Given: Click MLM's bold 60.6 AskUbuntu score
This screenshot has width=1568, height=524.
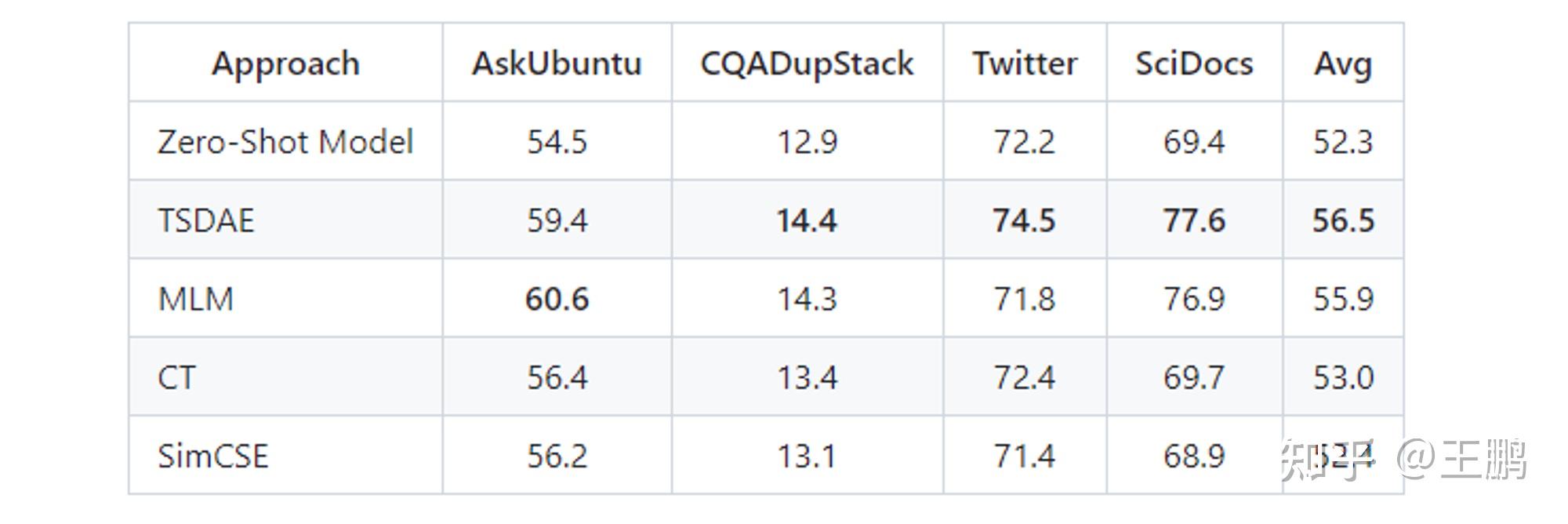Looking at the screenshot, I should pyautogui.click(x=557, y=299).
